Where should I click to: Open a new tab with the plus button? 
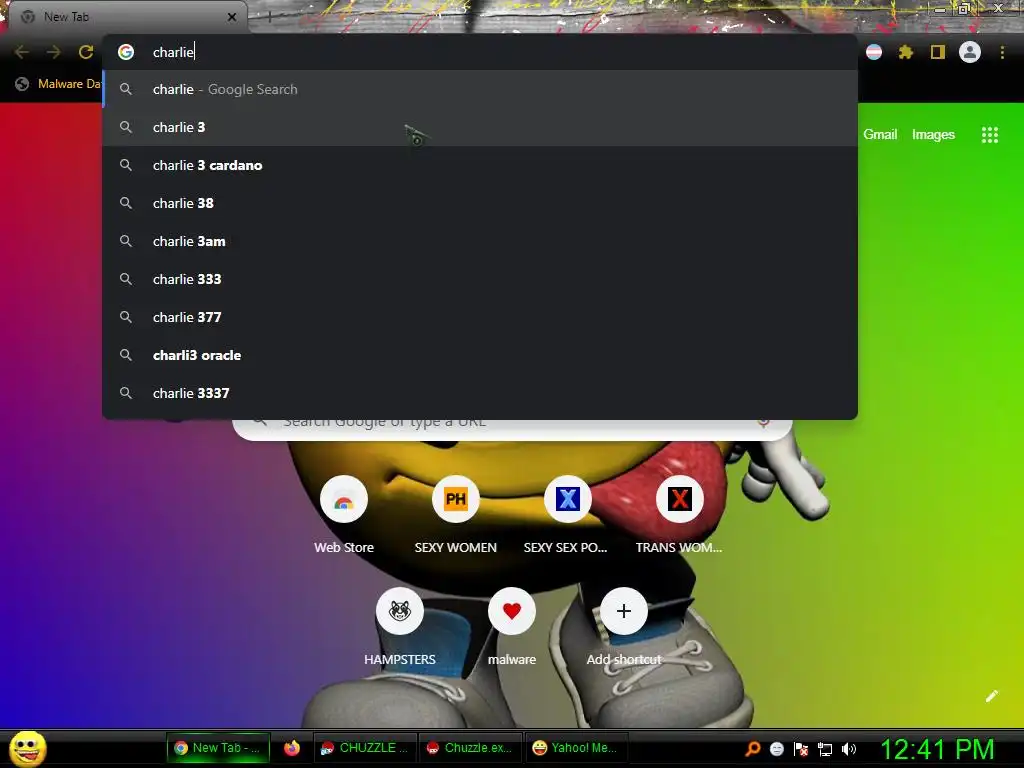click(x=269, y=17)
